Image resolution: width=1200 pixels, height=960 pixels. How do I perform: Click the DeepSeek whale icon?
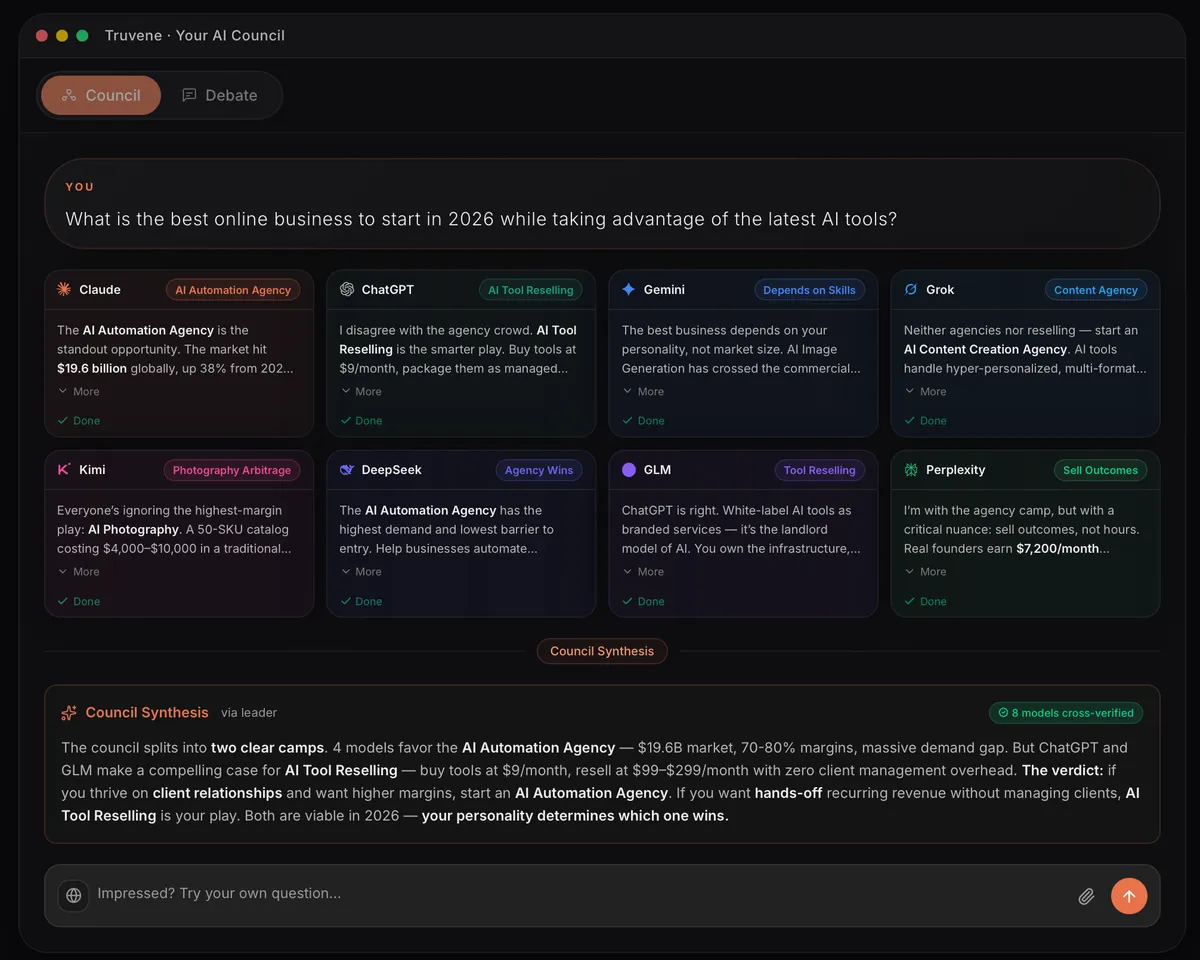coord(347,469)
